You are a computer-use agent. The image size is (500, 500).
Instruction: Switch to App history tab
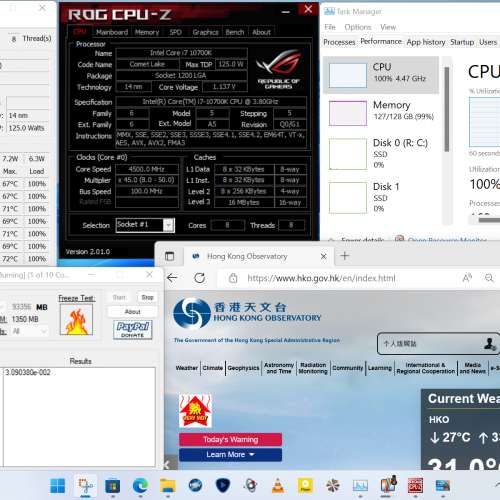click(426, 42)
